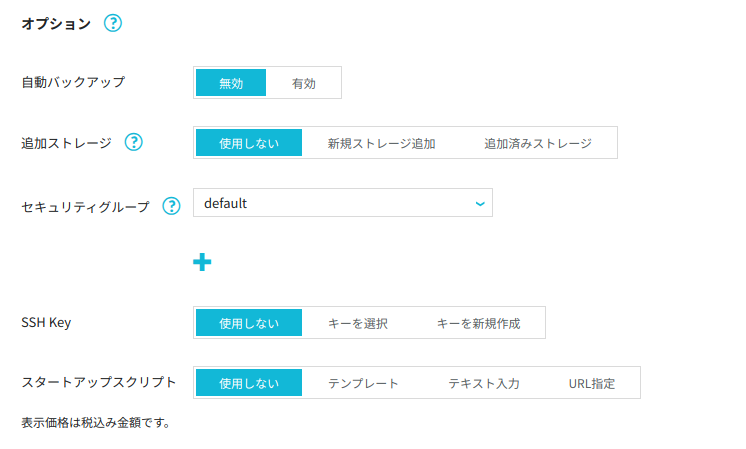The width and height of the screenshot is (746, 449).
Task: Choose キーを選択 for SSH Key
Action: tap(358, 322)
